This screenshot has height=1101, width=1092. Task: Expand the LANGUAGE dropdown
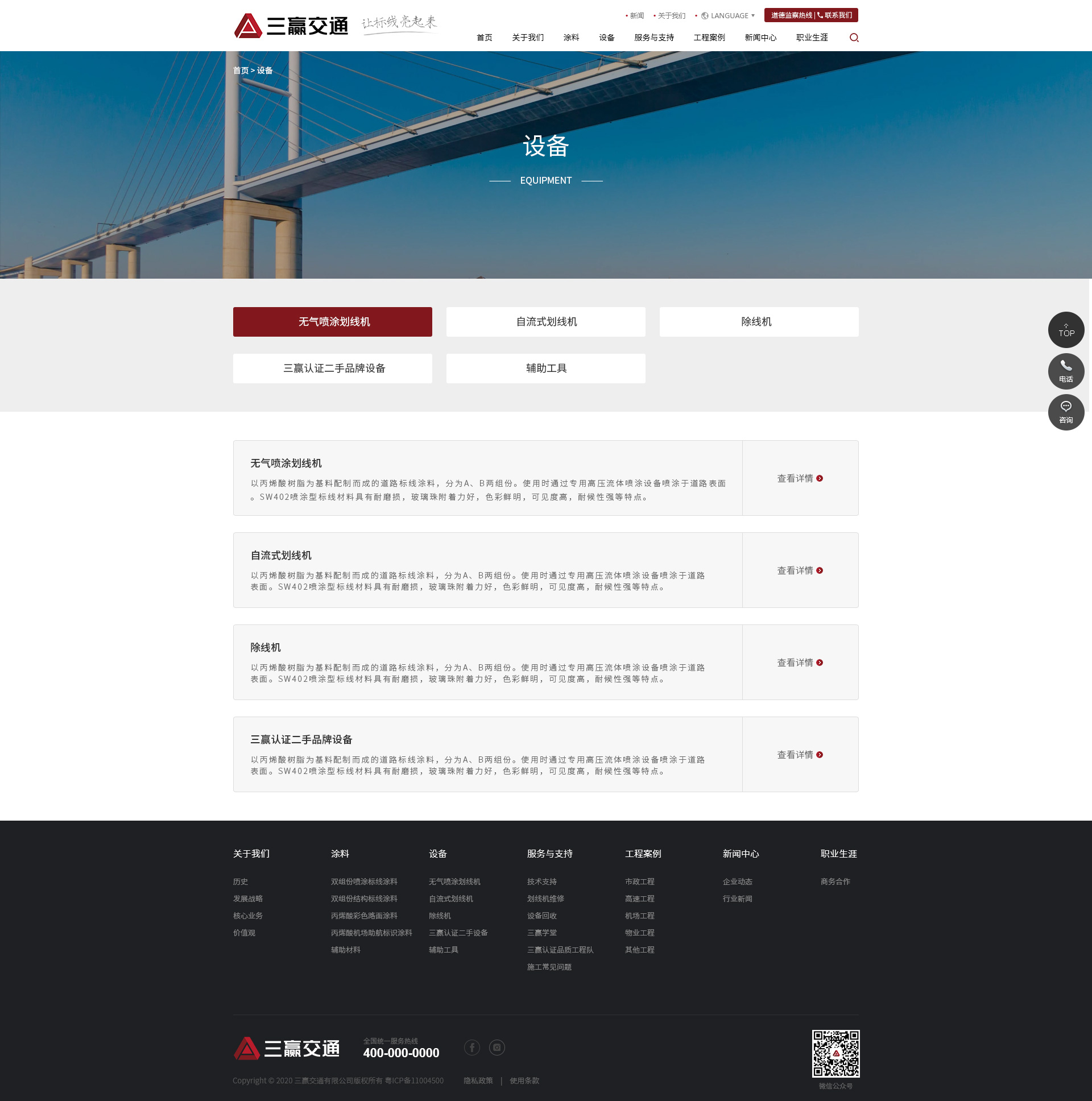(x=729, y=16)
